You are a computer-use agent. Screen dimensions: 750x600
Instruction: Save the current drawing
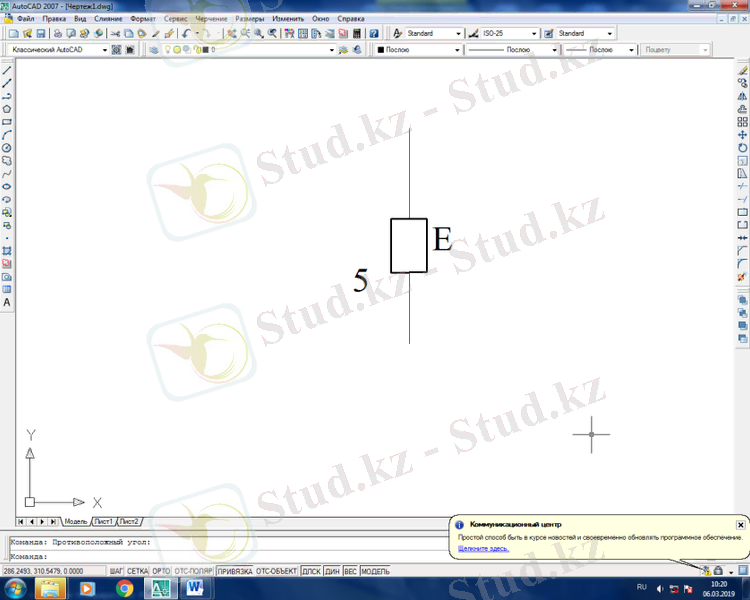pos(41,33)
